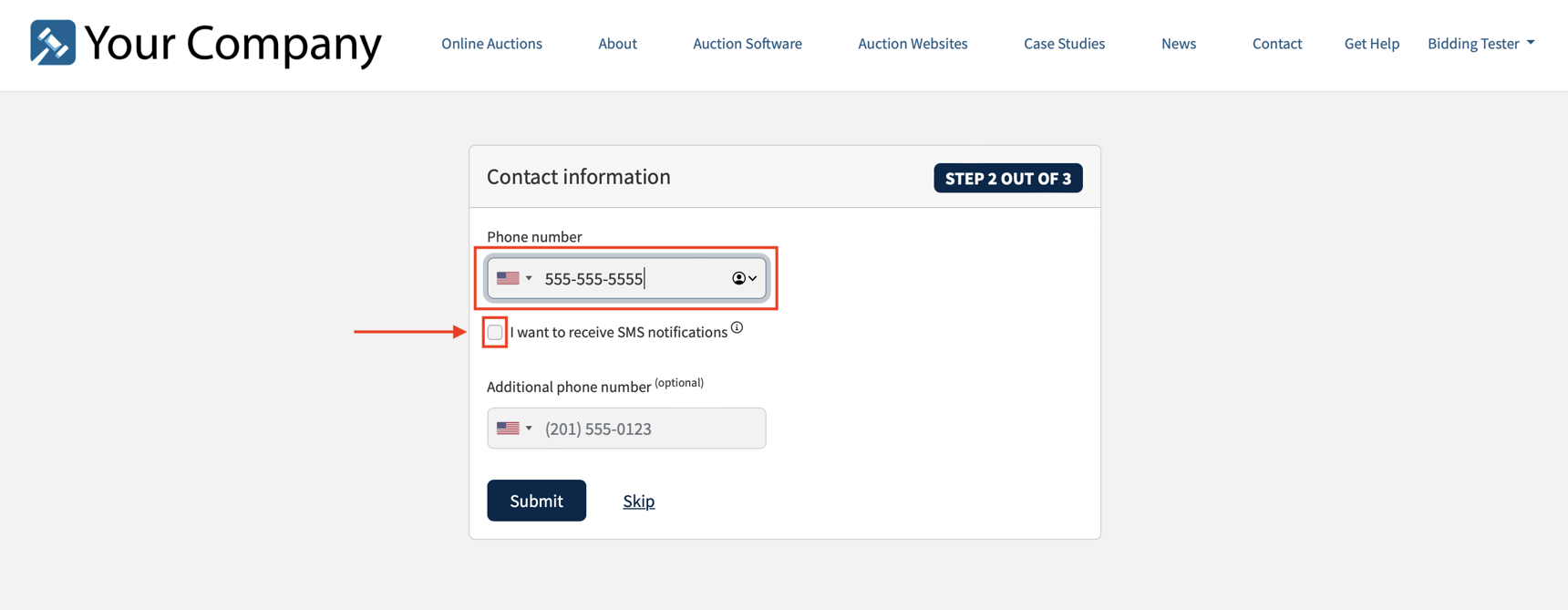1568x610 pixels.
Task: Click the additional phone number input field
Action: (x=638, y=428)
